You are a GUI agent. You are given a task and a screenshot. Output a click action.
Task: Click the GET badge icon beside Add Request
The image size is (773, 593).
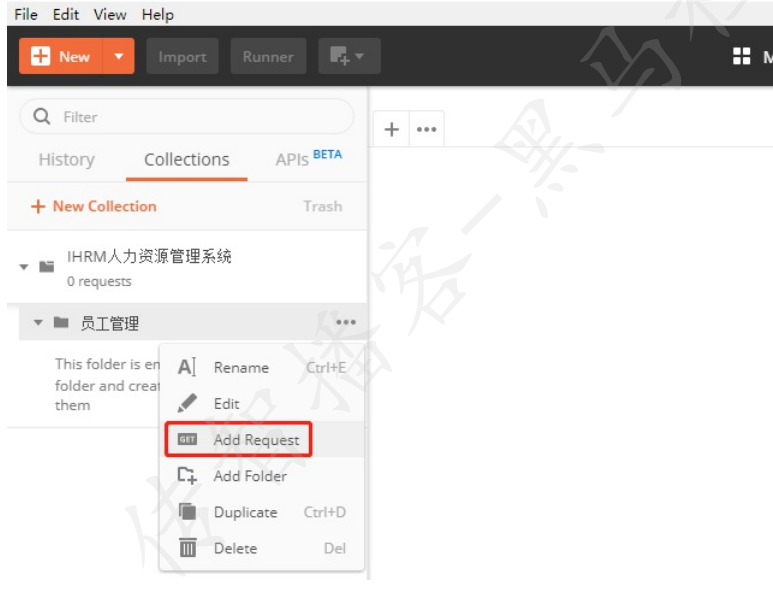[187, 439]
